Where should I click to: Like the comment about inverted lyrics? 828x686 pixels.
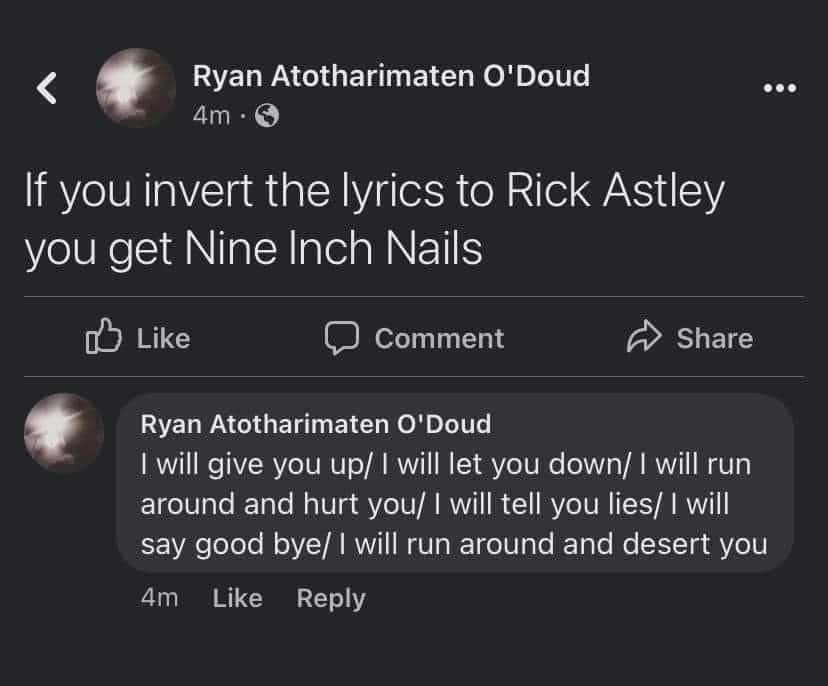[x=237, y=598]
